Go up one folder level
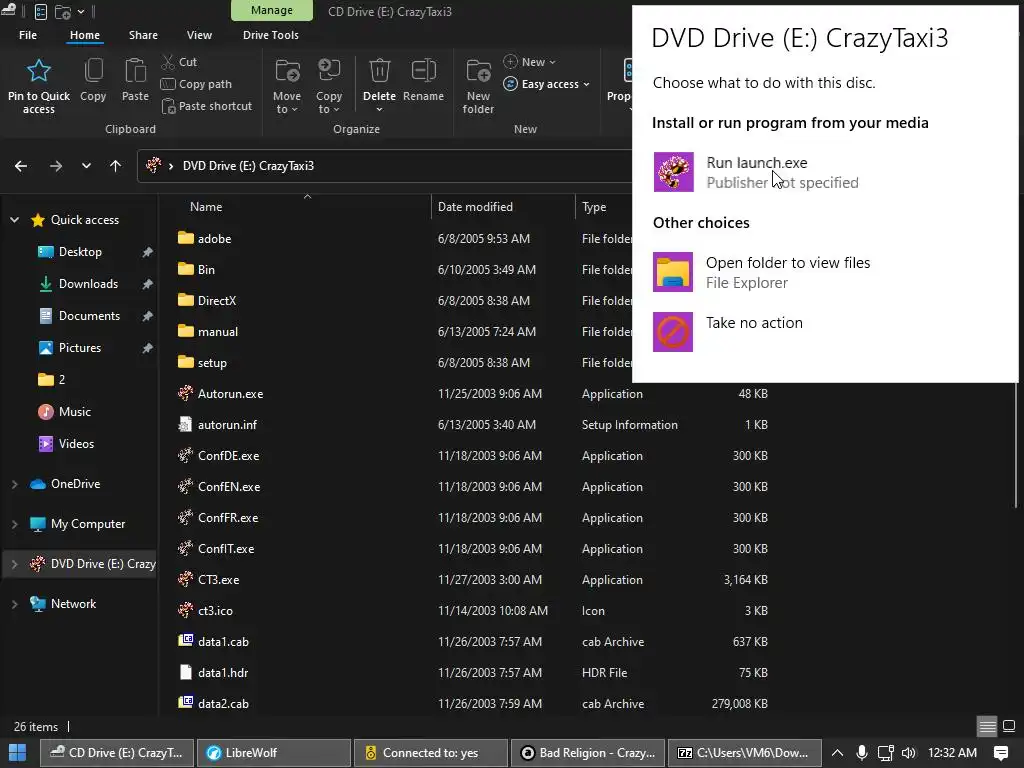 tap(116, 166)
